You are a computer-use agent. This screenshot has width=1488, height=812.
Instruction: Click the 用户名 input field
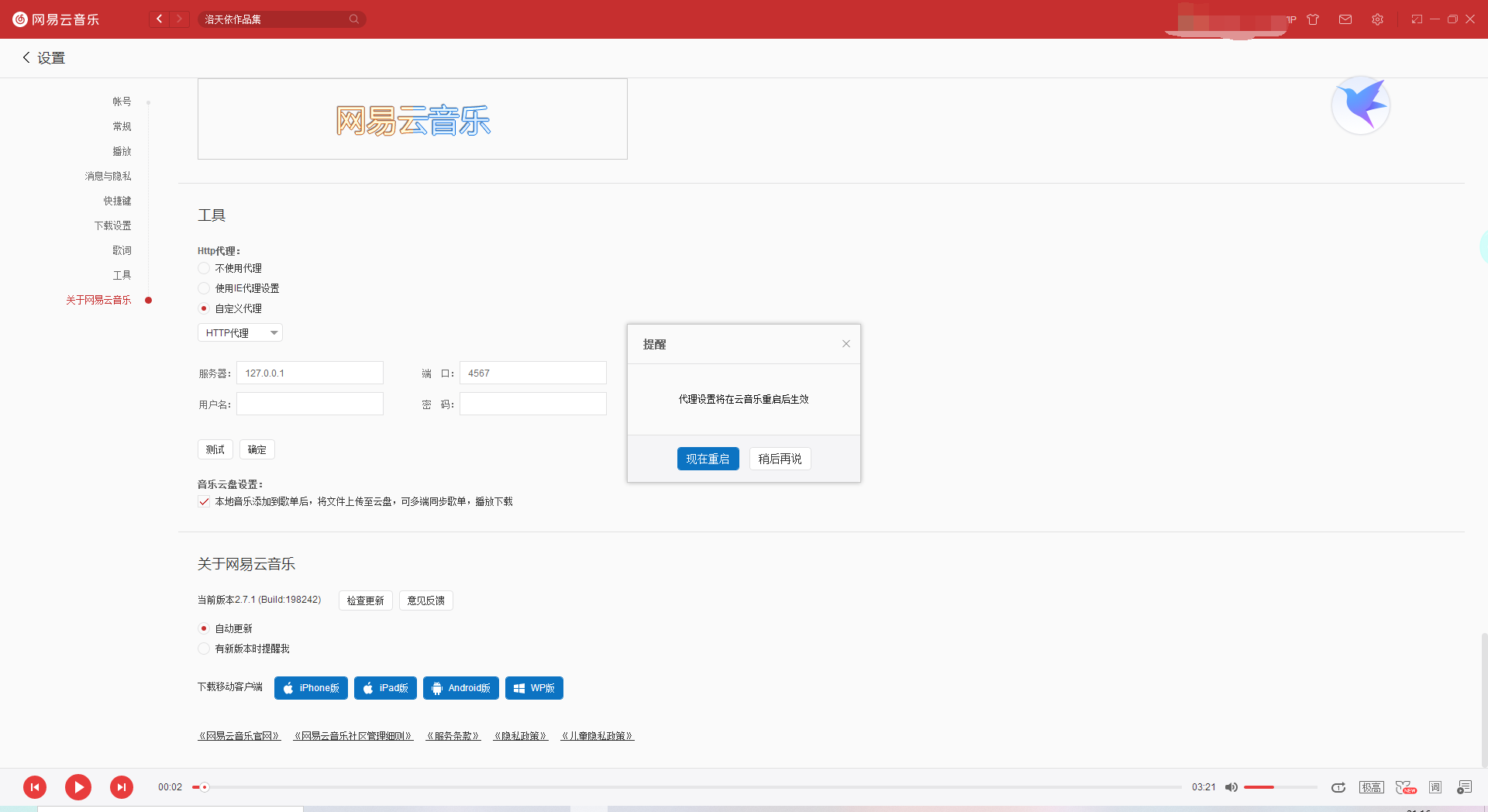click(x=310, y=404)
